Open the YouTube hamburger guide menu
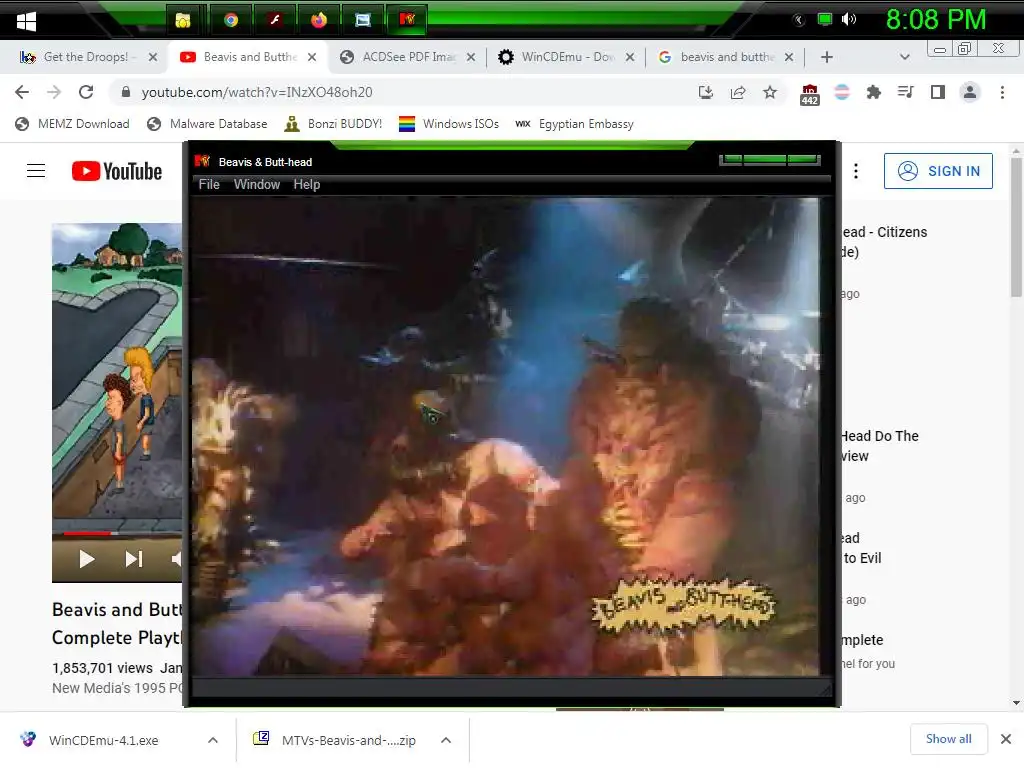The image size is (1024, 768). (36, 171)
